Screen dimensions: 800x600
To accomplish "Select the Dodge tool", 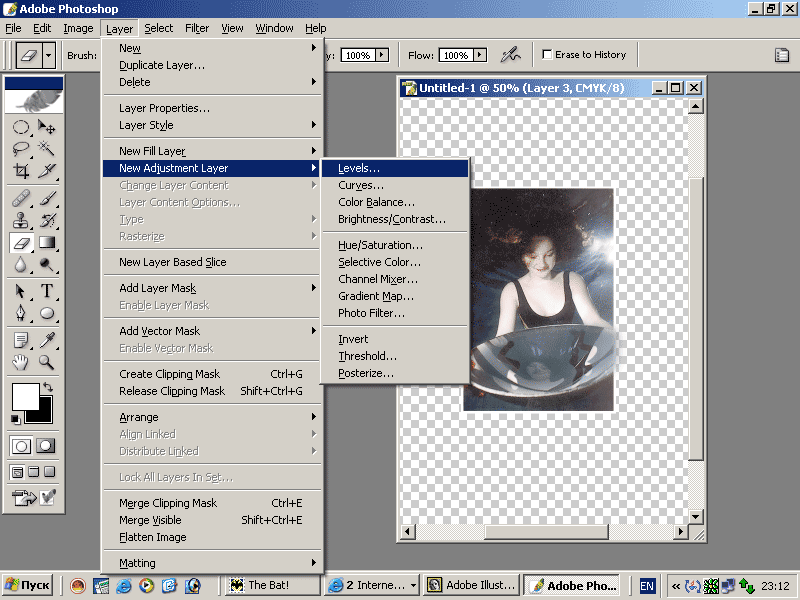I will pyautogui.click(x=47, y=265).
